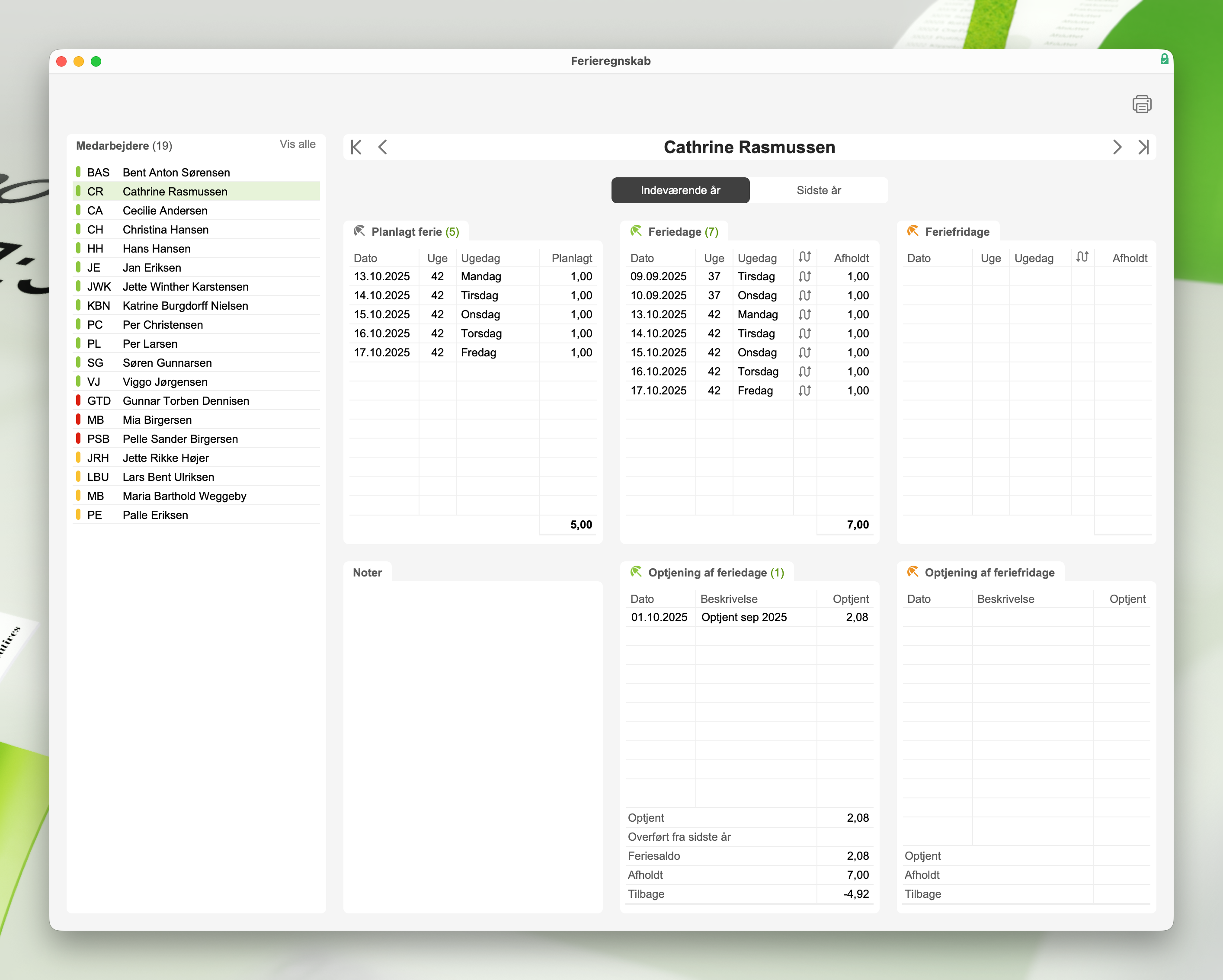Click Palle Eriksen's yellow status marker
The width and height of the screenshot is (1223, 980).
(x=78, y=515)
